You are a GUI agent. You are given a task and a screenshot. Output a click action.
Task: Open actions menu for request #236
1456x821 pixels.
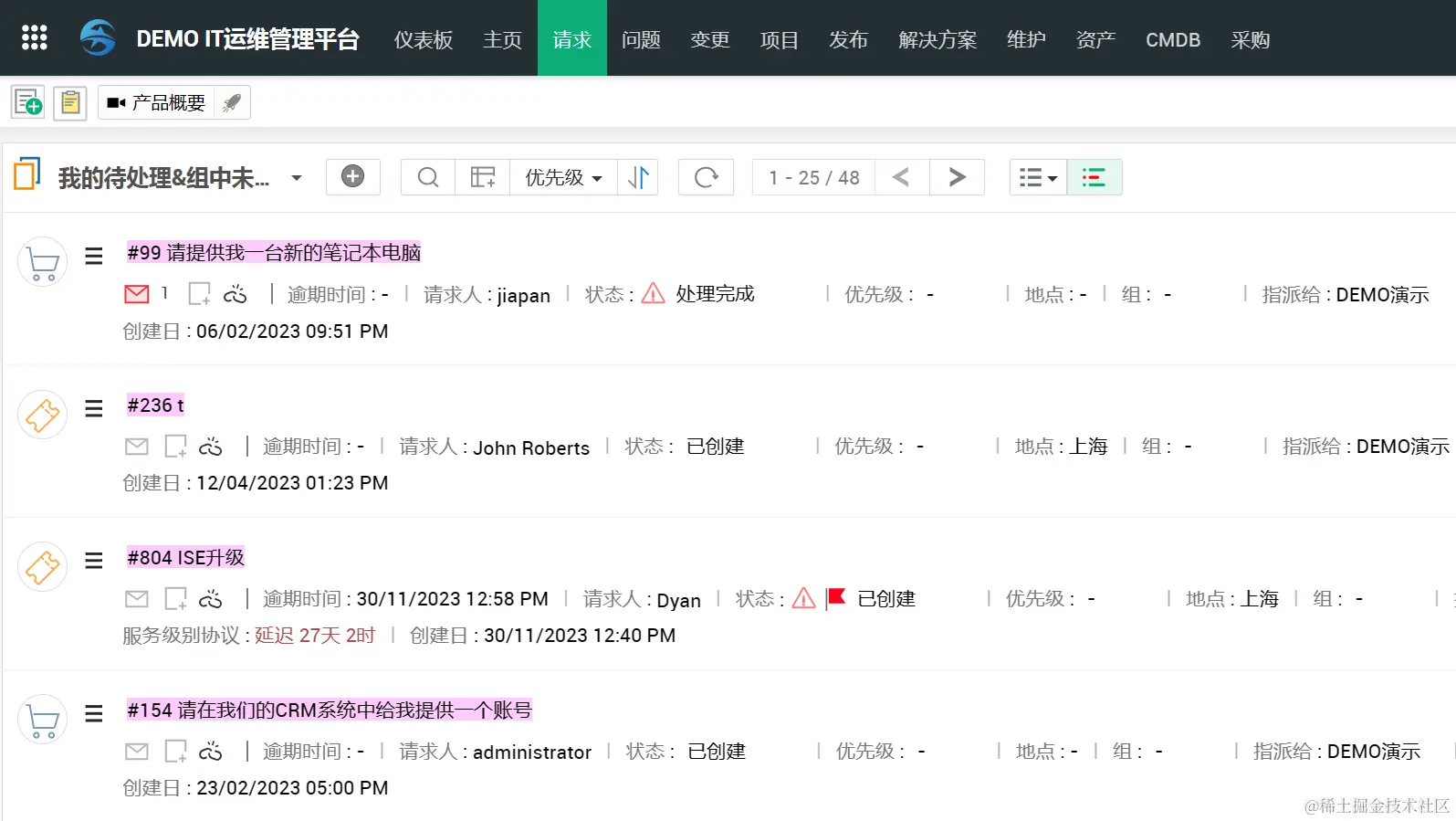coord(93,408)
